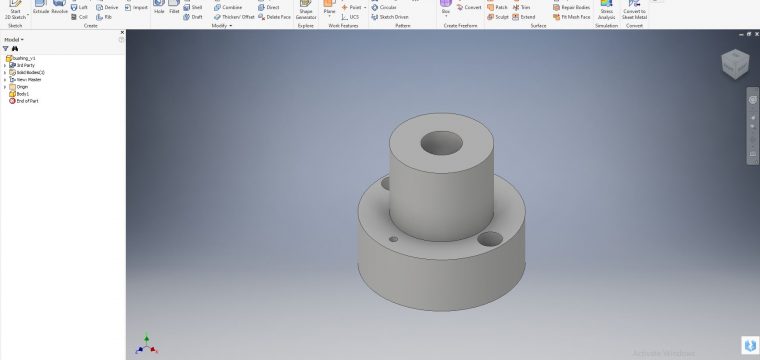Open Stress Analysis
Viewport: 760px width, 360px height.
click(606, 10)
